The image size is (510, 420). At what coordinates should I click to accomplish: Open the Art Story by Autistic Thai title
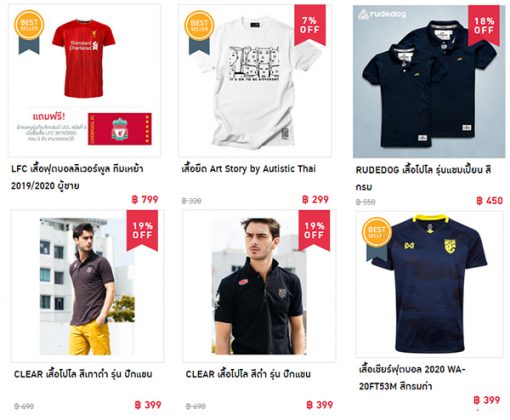tap(249, 169)
